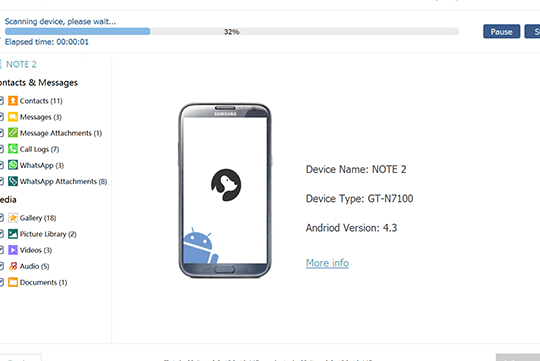Click the Scanning device, please wait text
Screen dimensions: 540x361
[60, 21]
